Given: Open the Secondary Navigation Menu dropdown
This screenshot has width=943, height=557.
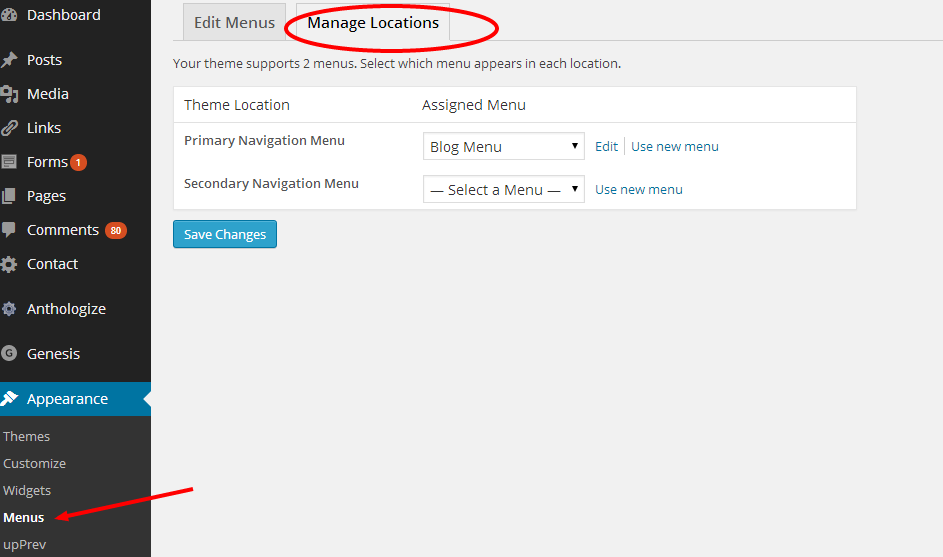Looking at the screenshot, I should 503,189.
